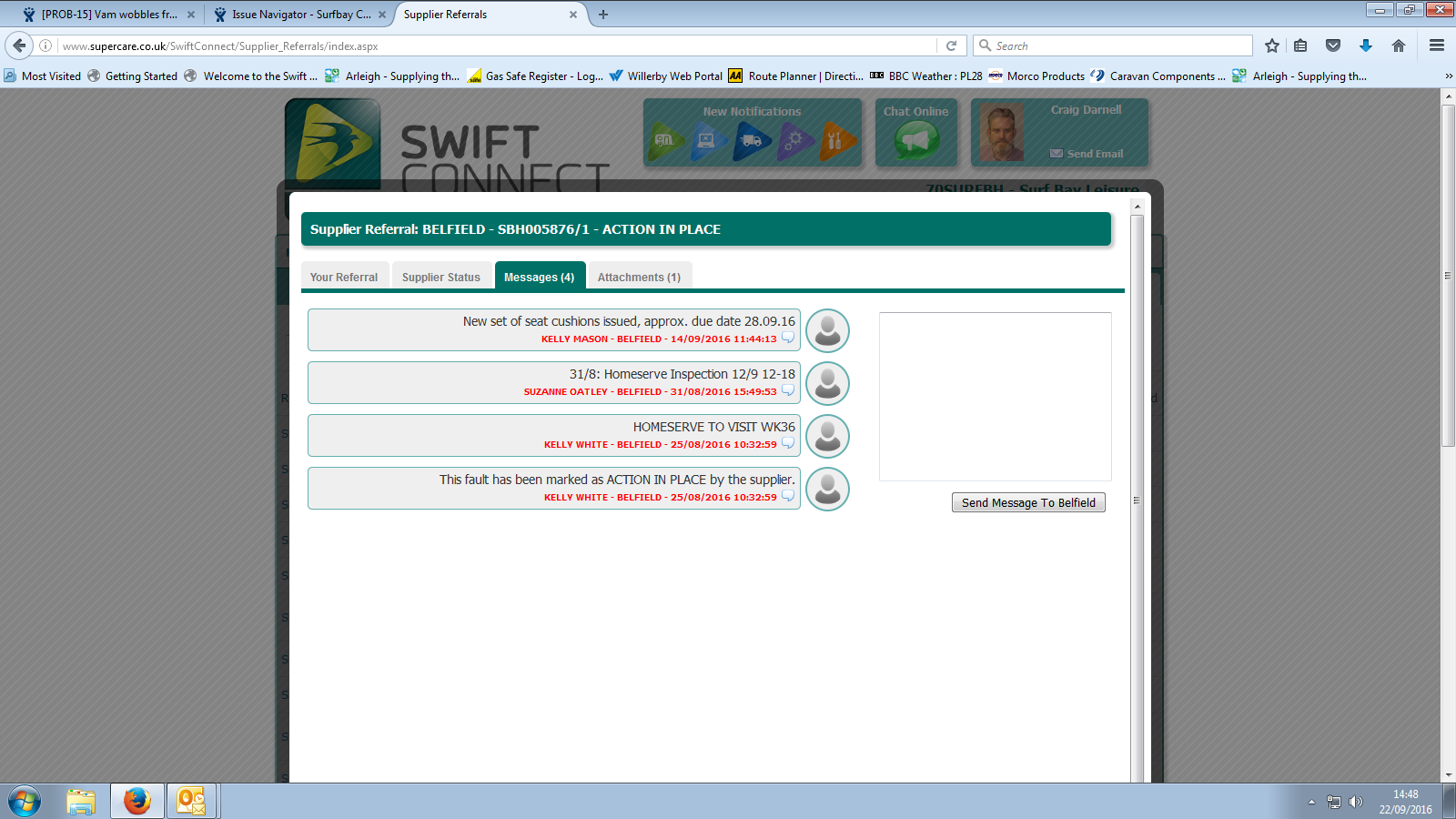Click the dark blue truck notification icon
This screenshot has height=819, width=1456.
click(753, 141)
